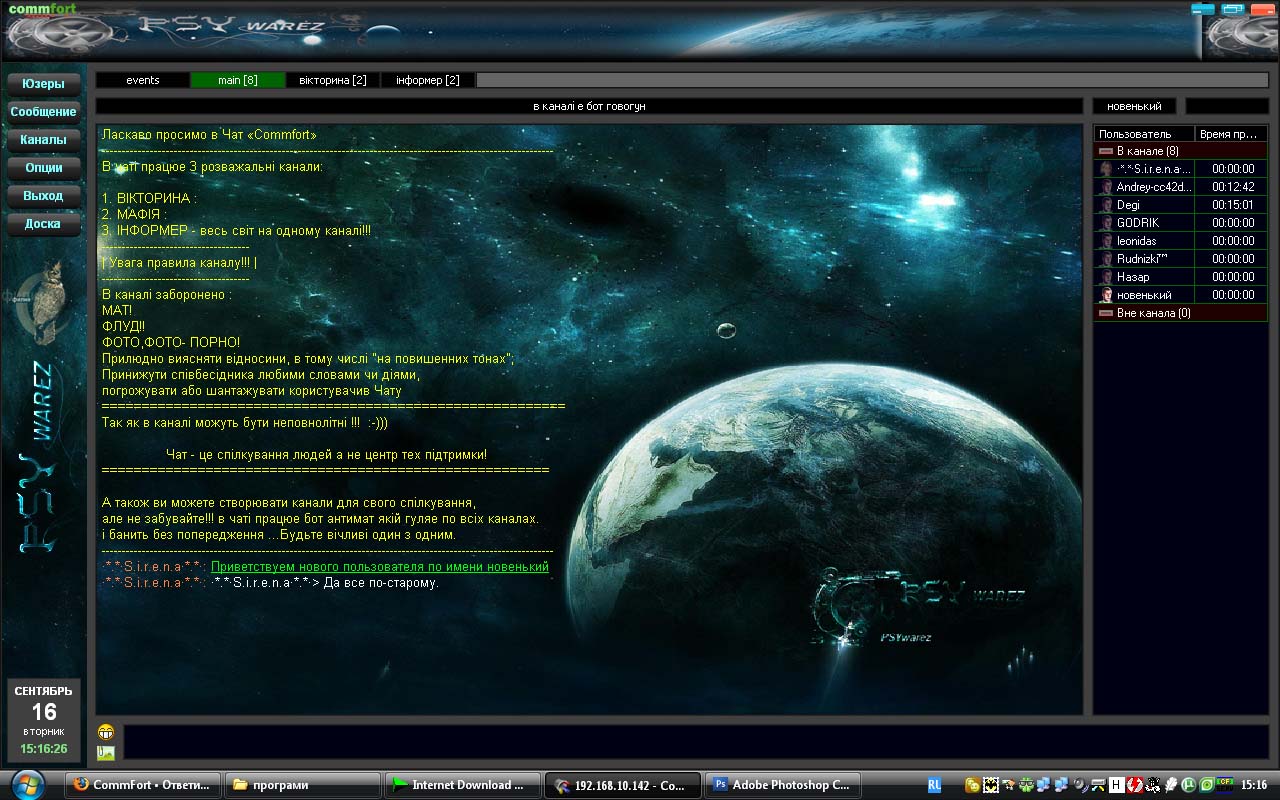The height and width of the screenshot is (800, 1280).
Task: Click the uTorrent icon in the system tray
Action: [1189, 785]
